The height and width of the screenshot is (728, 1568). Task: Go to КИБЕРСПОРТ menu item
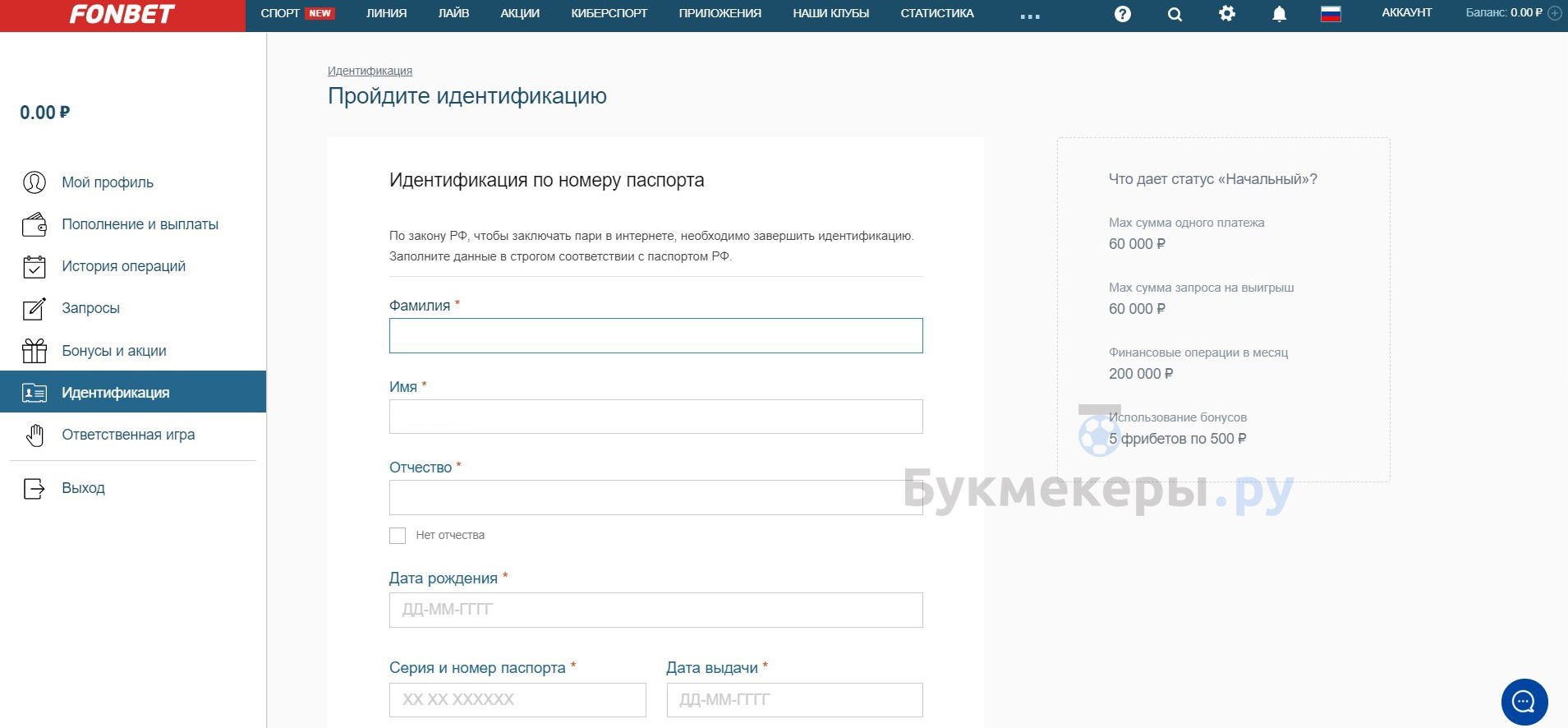click(x=609, y=13)
